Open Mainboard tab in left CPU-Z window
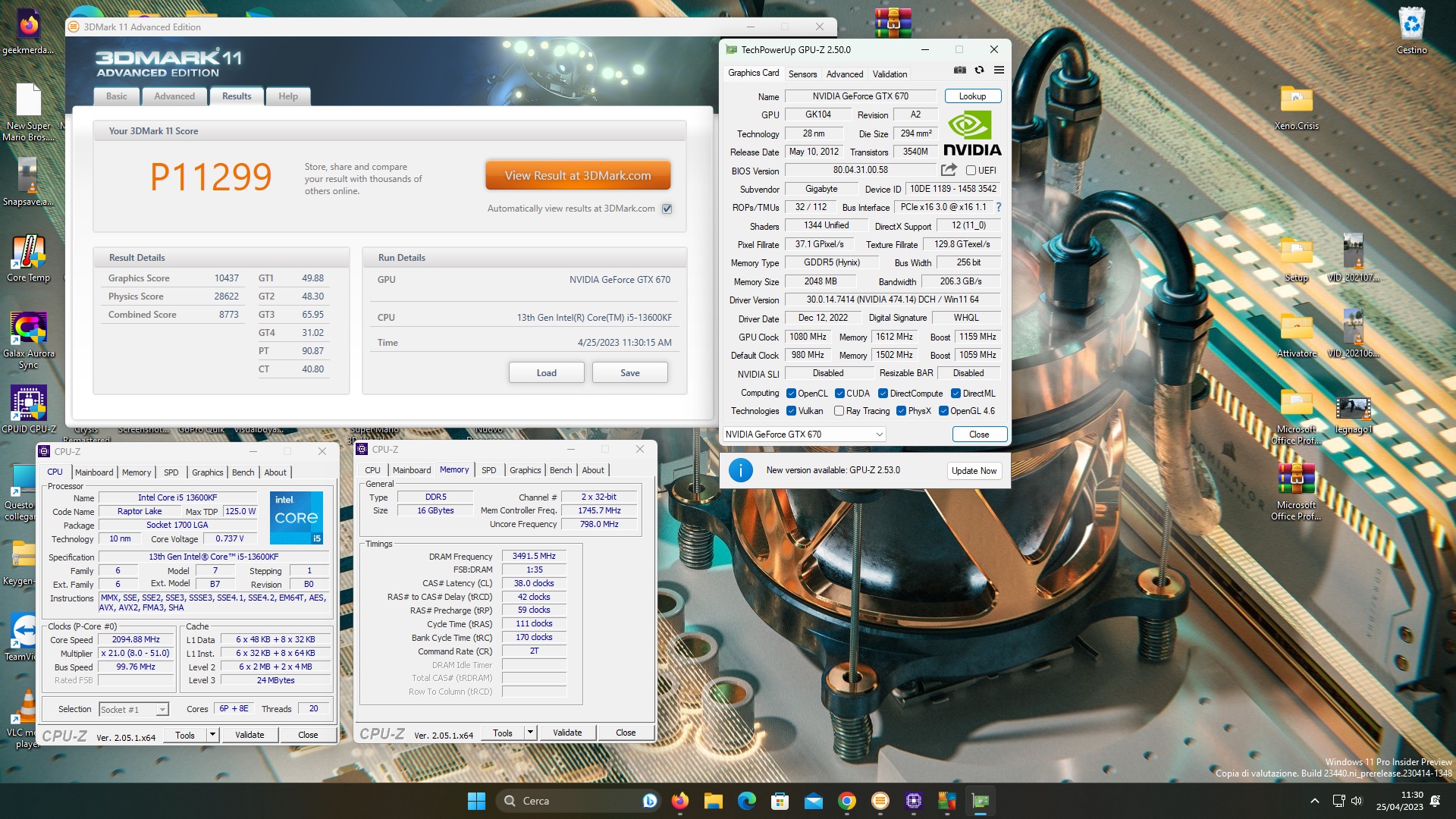This screenshot has width=1456, height=819. 94,472
